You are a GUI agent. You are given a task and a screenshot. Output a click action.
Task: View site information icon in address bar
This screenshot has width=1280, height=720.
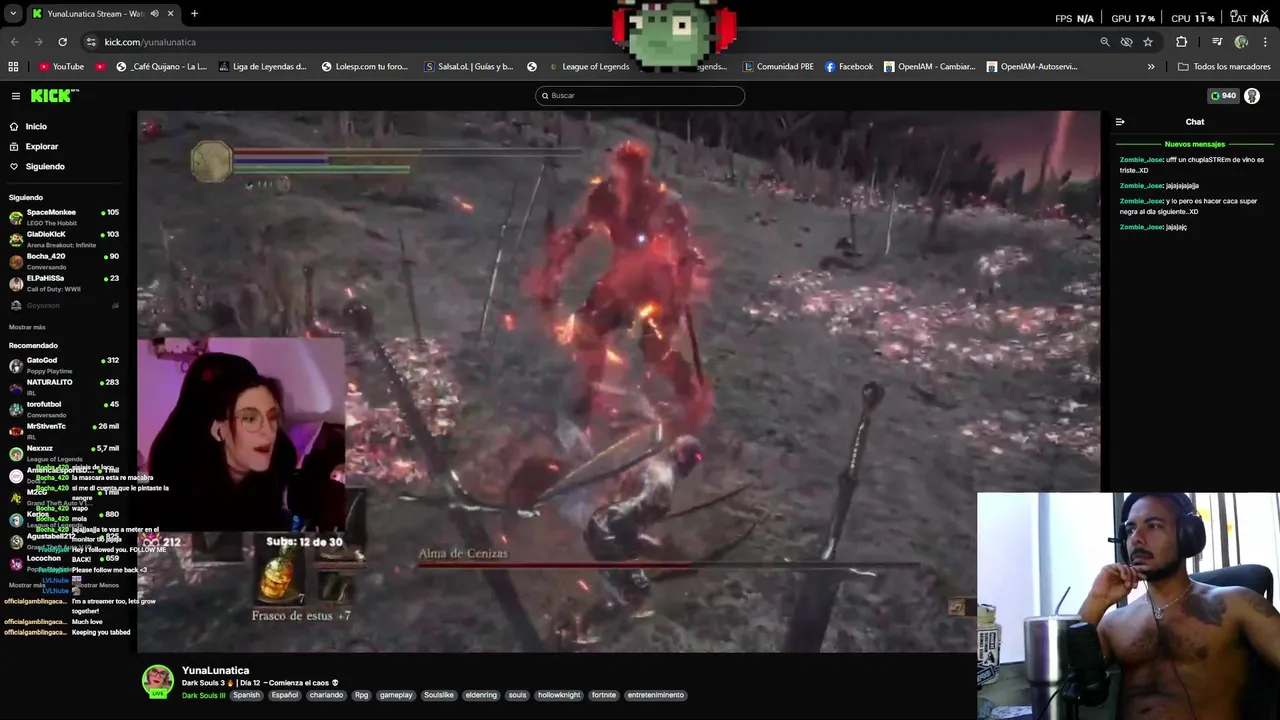click(91, 42)
